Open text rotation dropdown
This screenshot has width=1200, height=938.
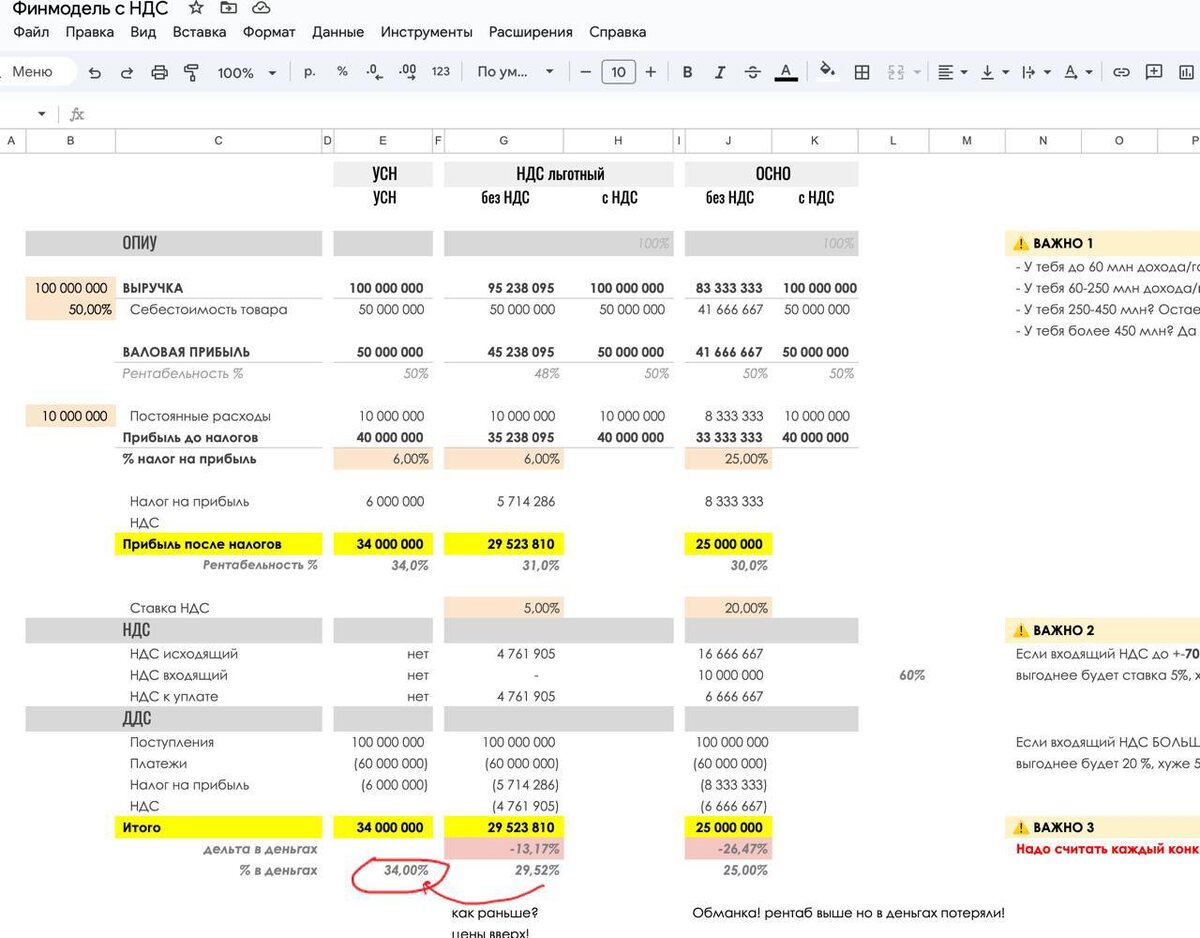coord(1077,72)
